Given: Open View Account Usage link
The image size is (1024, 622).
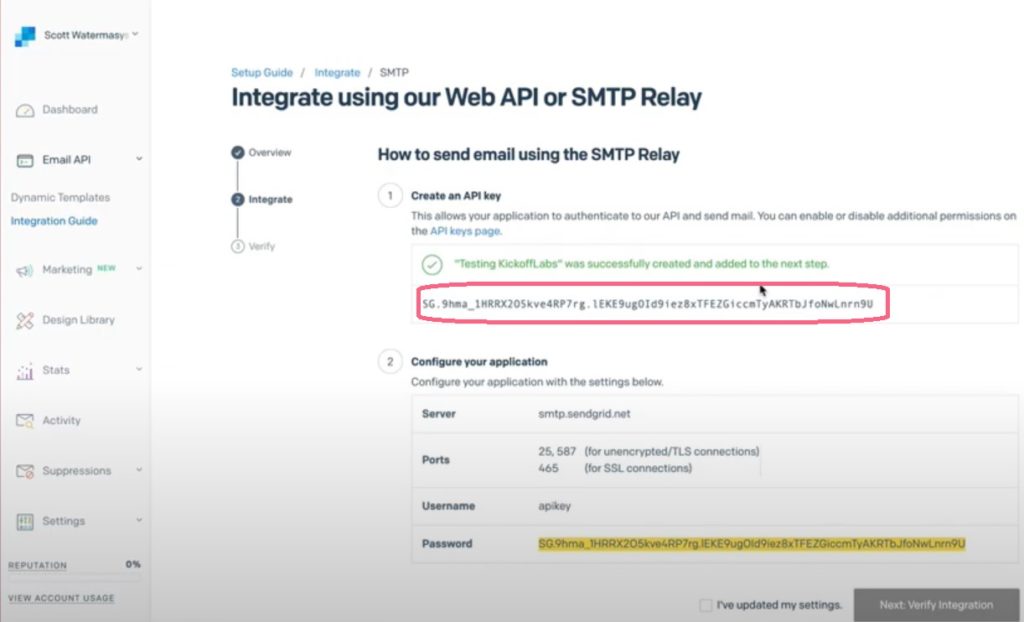Looking at the screenshot, I should [x=61, y=598].
